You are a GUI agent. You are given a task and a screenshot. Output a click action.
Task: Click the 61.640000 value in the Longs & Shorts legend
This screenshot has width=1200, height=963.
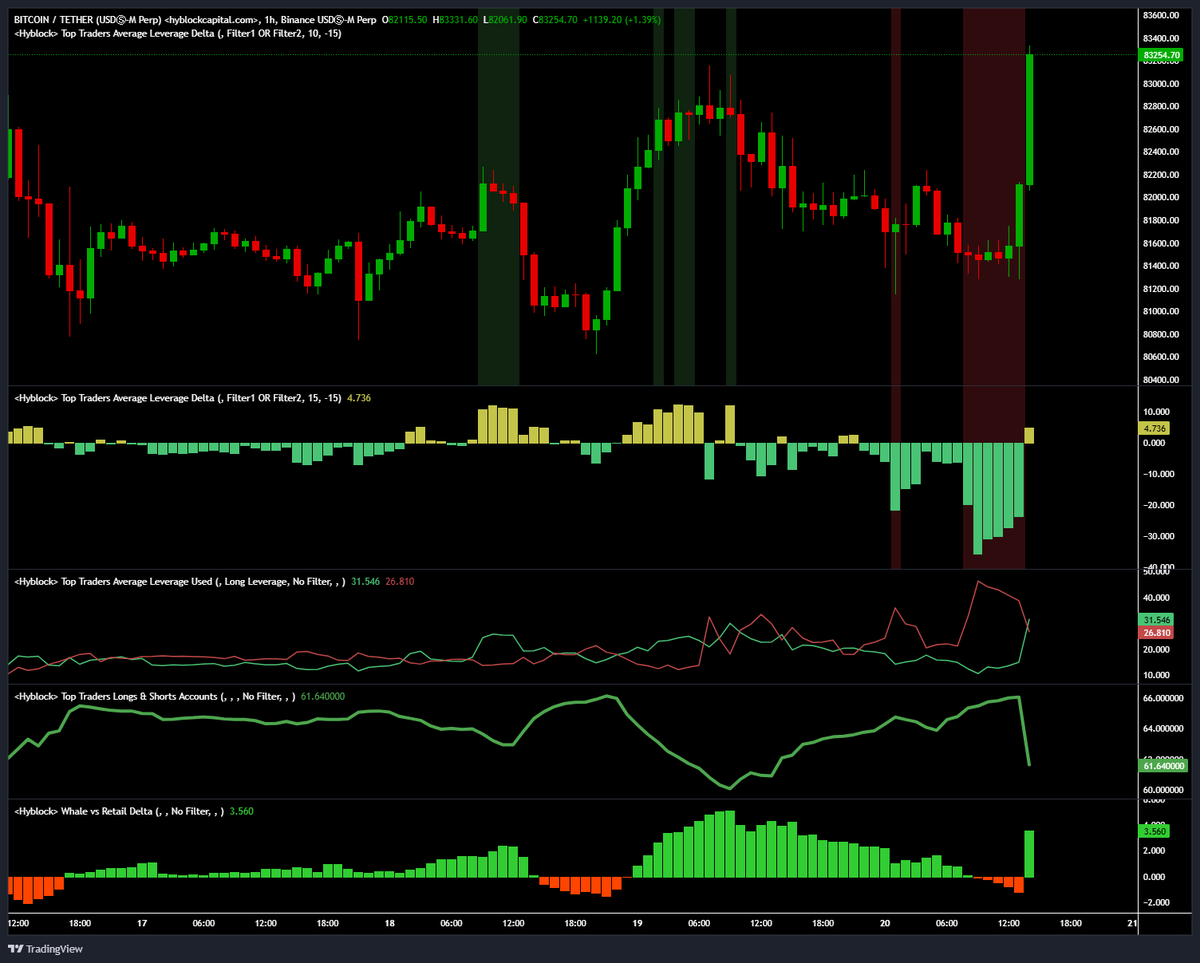(323, 696)
